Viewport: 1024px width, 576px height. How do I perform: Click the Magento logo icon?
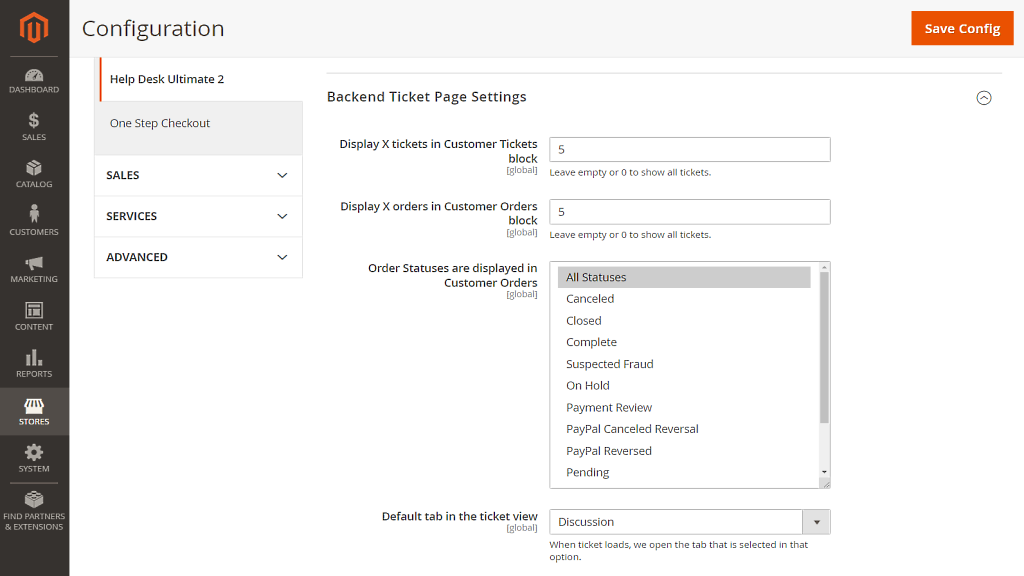(x=34, y=27)
